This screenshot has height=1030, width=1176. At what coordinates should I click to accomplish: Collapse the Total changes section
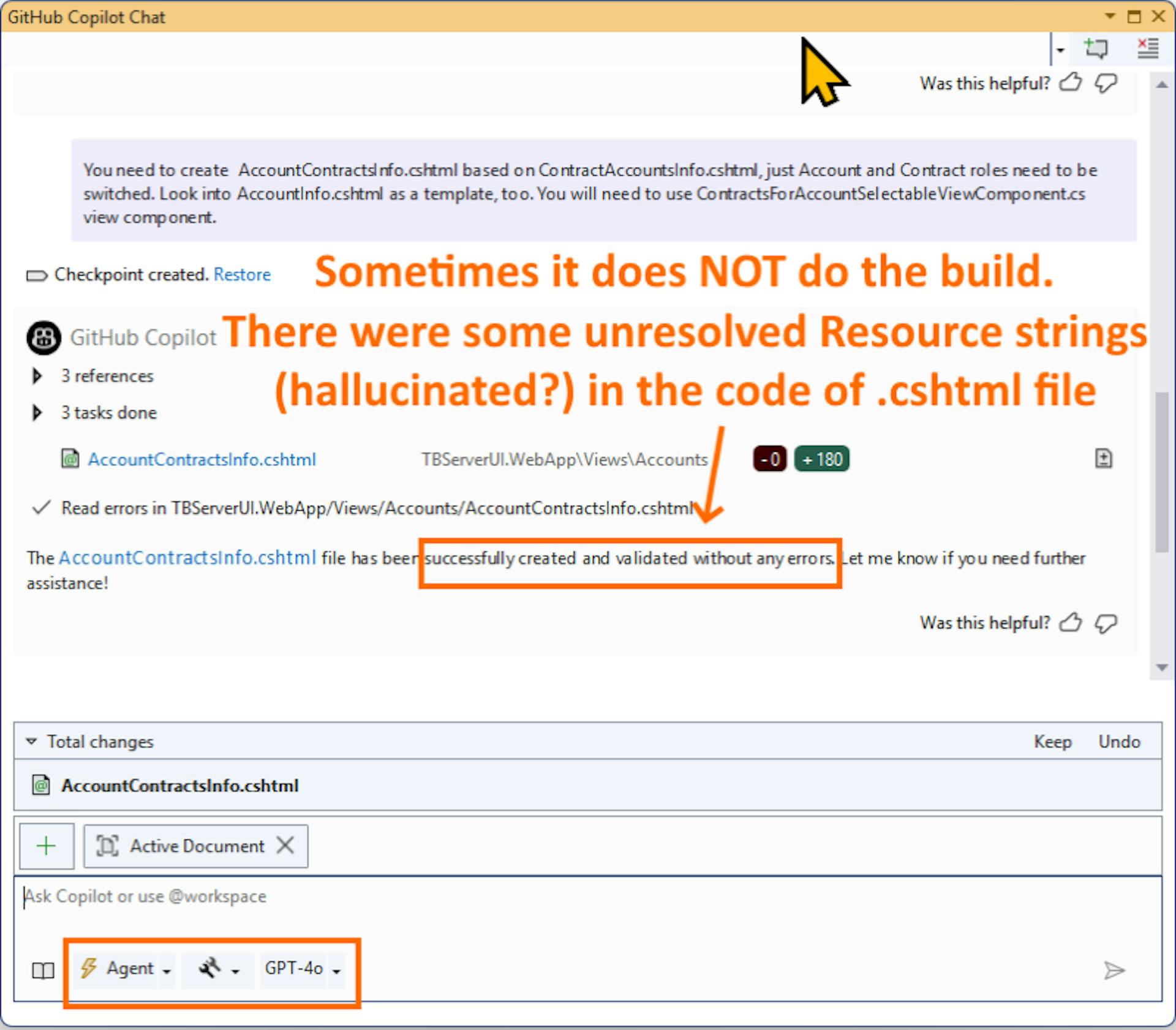coord(31,742)
